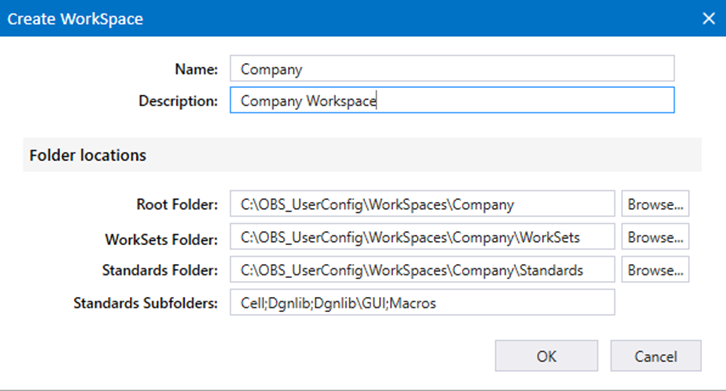This screenshot has height=391, width=726.
Task: Focus the Description field with Company Workspace
Action: (452, 100)
